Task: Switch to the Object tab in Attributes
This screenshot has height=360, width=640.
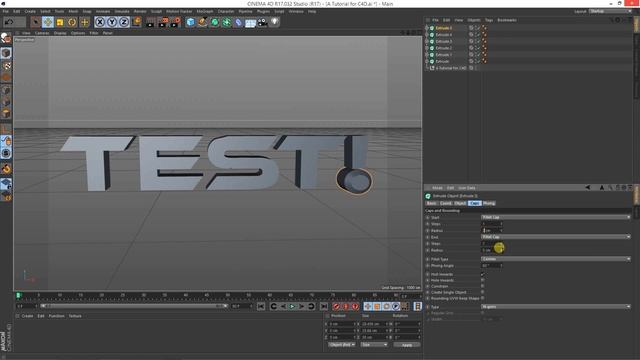Action: pyautogui.click(x=460, y=203)
